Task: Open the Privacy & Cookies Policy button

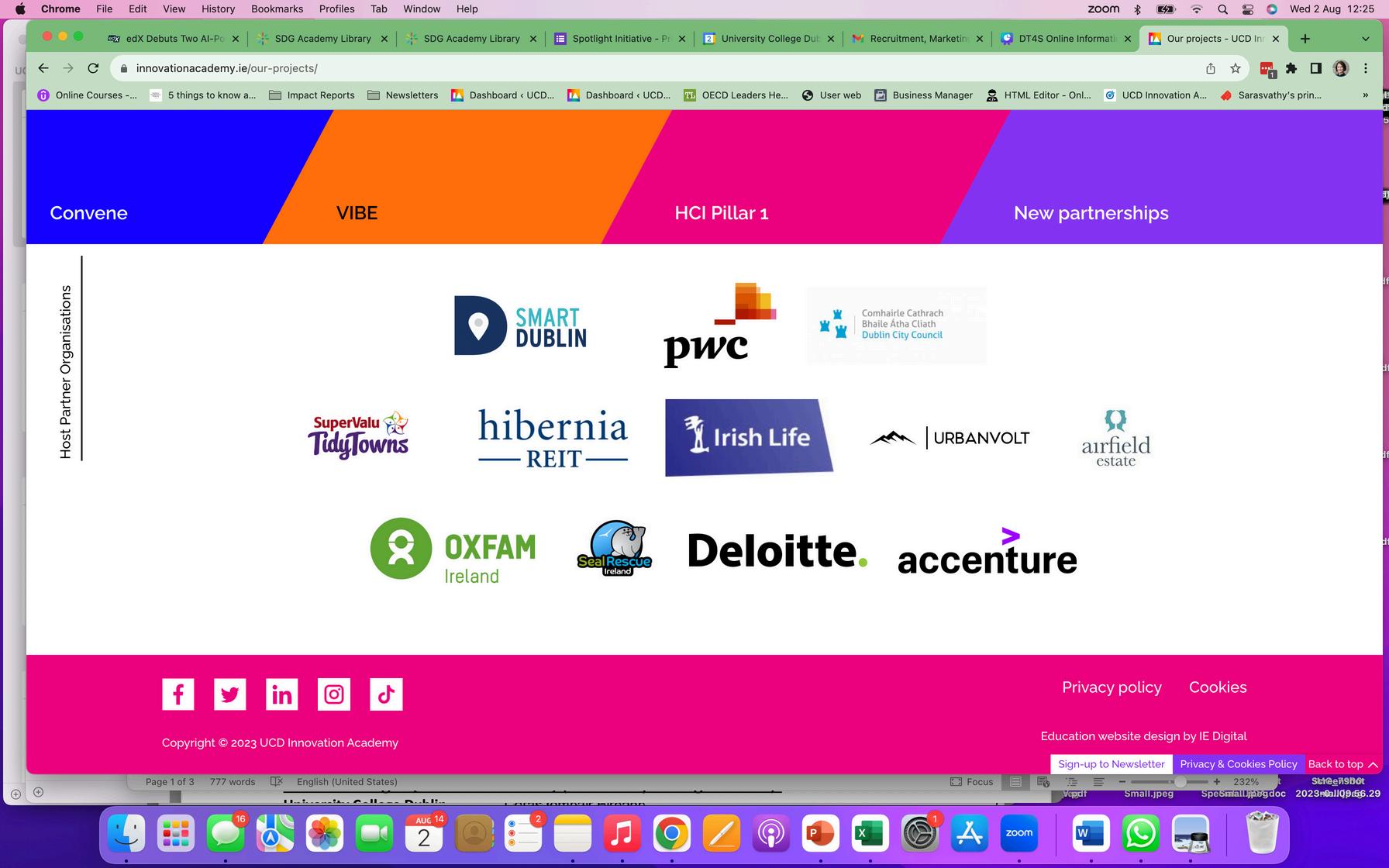Action: click(1239, 764)
